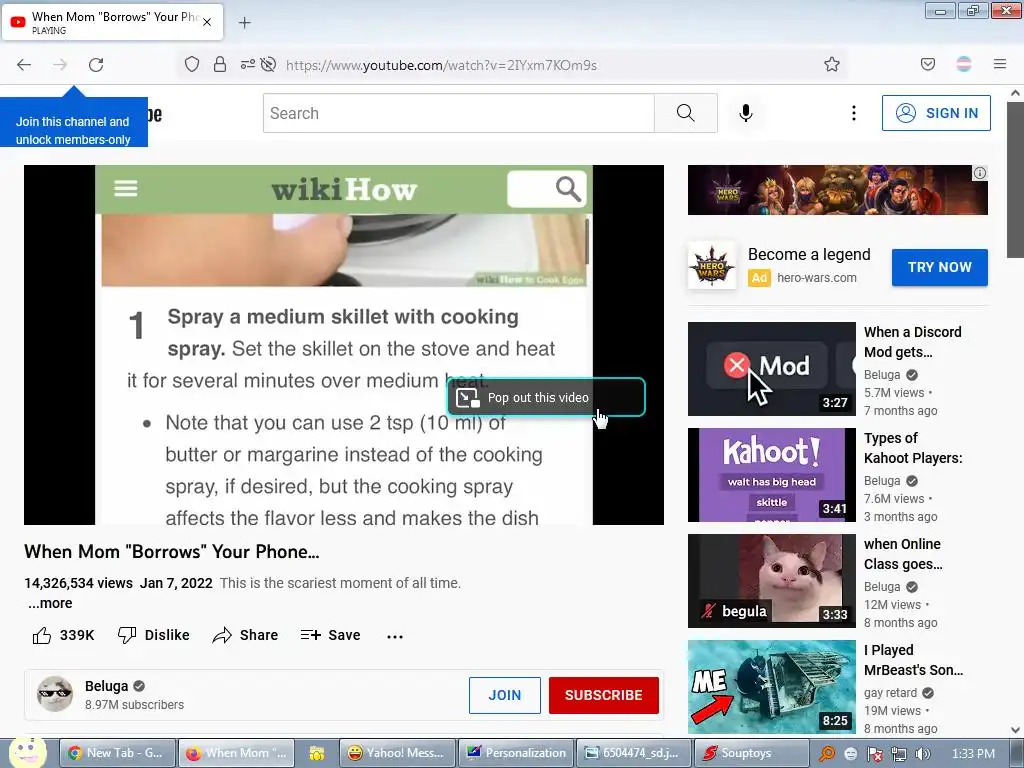Open tracking protection shield icon
Image resolution: width=1024 pixels, height=768 pixels.
tap(191, 64)
